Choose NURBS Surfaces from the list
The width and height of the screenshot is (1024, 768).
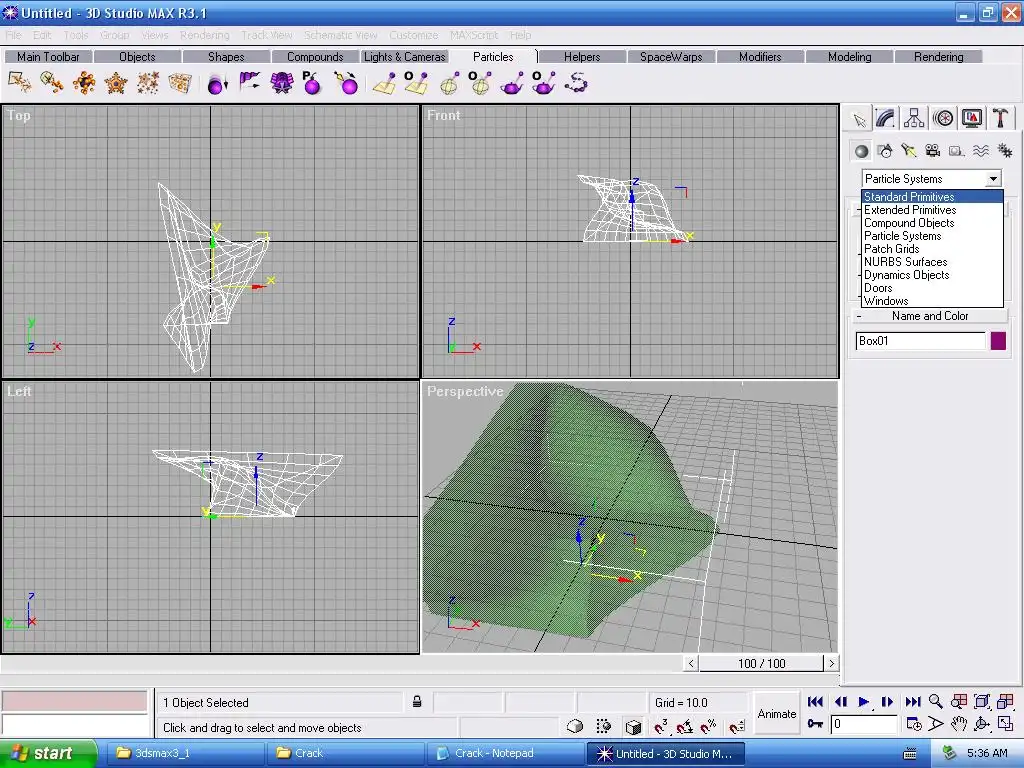pyautogui.click(x=932, y=262)
